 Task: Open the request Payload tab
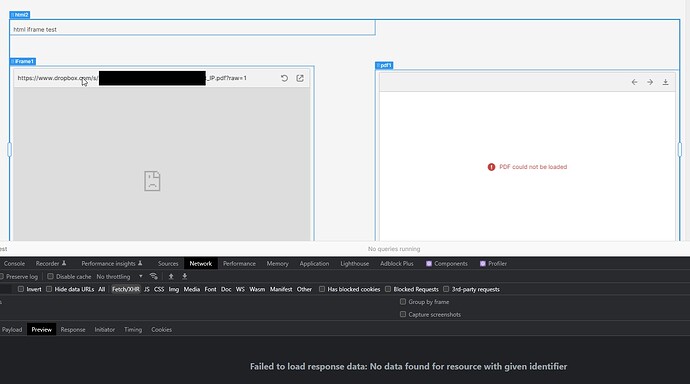coord(12,329)
